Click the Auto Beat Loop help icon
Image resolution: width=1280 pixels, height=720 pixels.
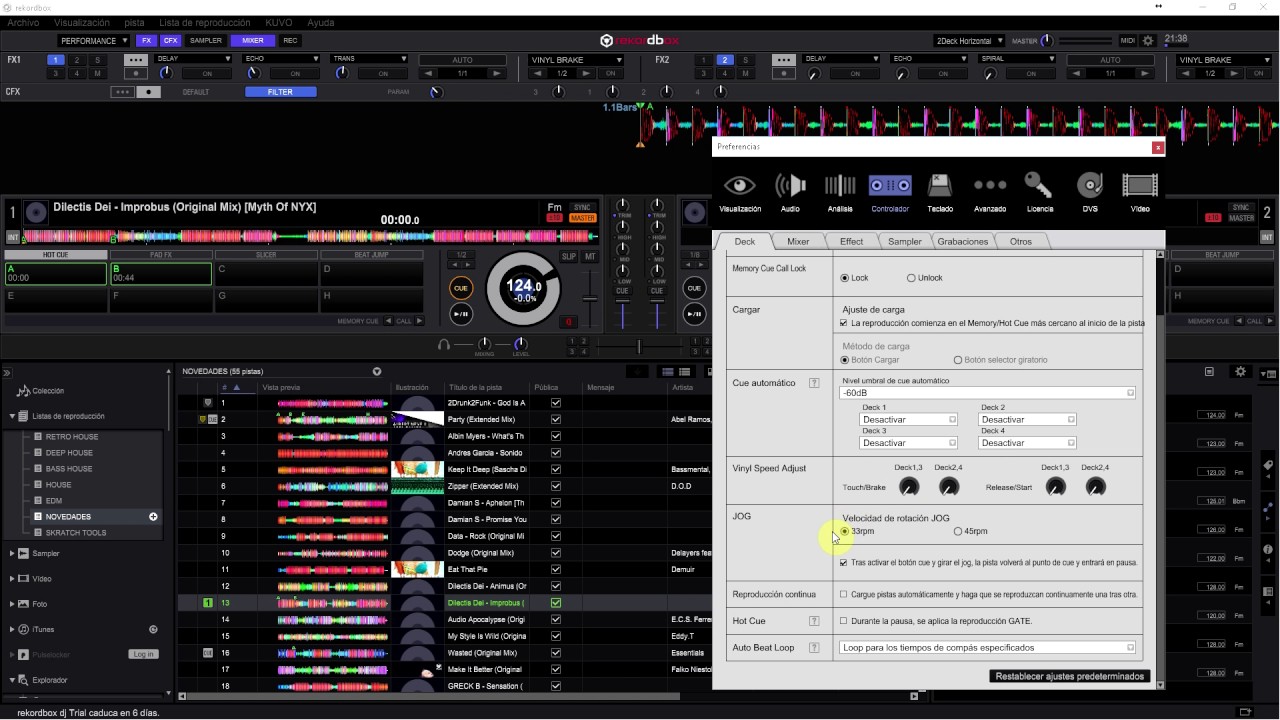click(x=814, y=648)
